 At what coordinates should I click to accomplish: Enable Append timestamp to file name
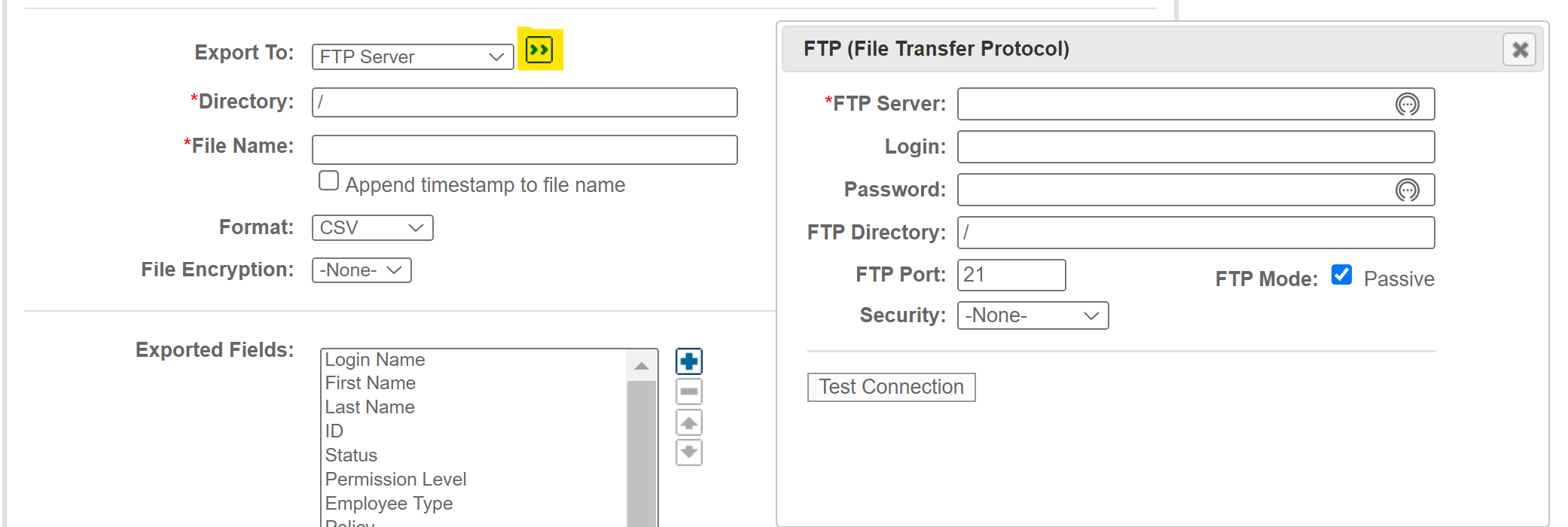(328, 181)
